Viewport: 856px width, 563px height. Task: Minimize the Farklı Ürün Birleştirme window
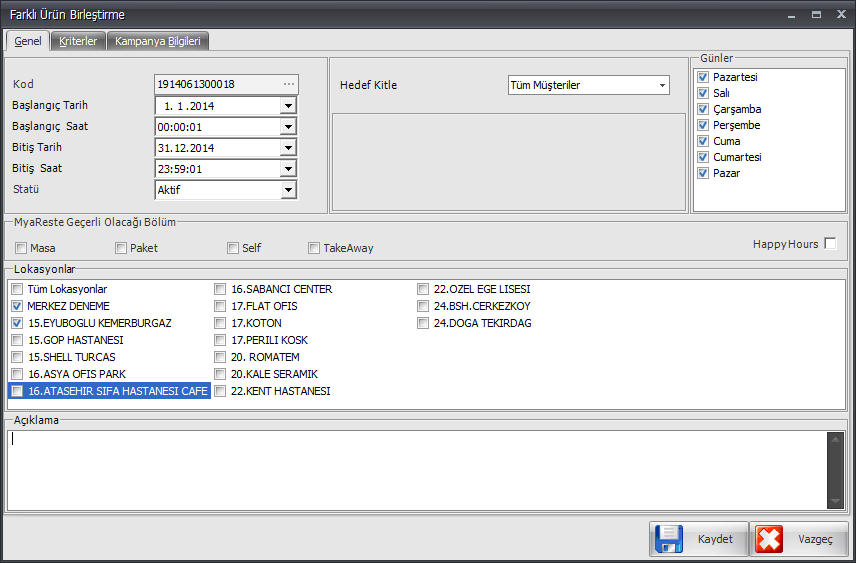tap(791, 14)
